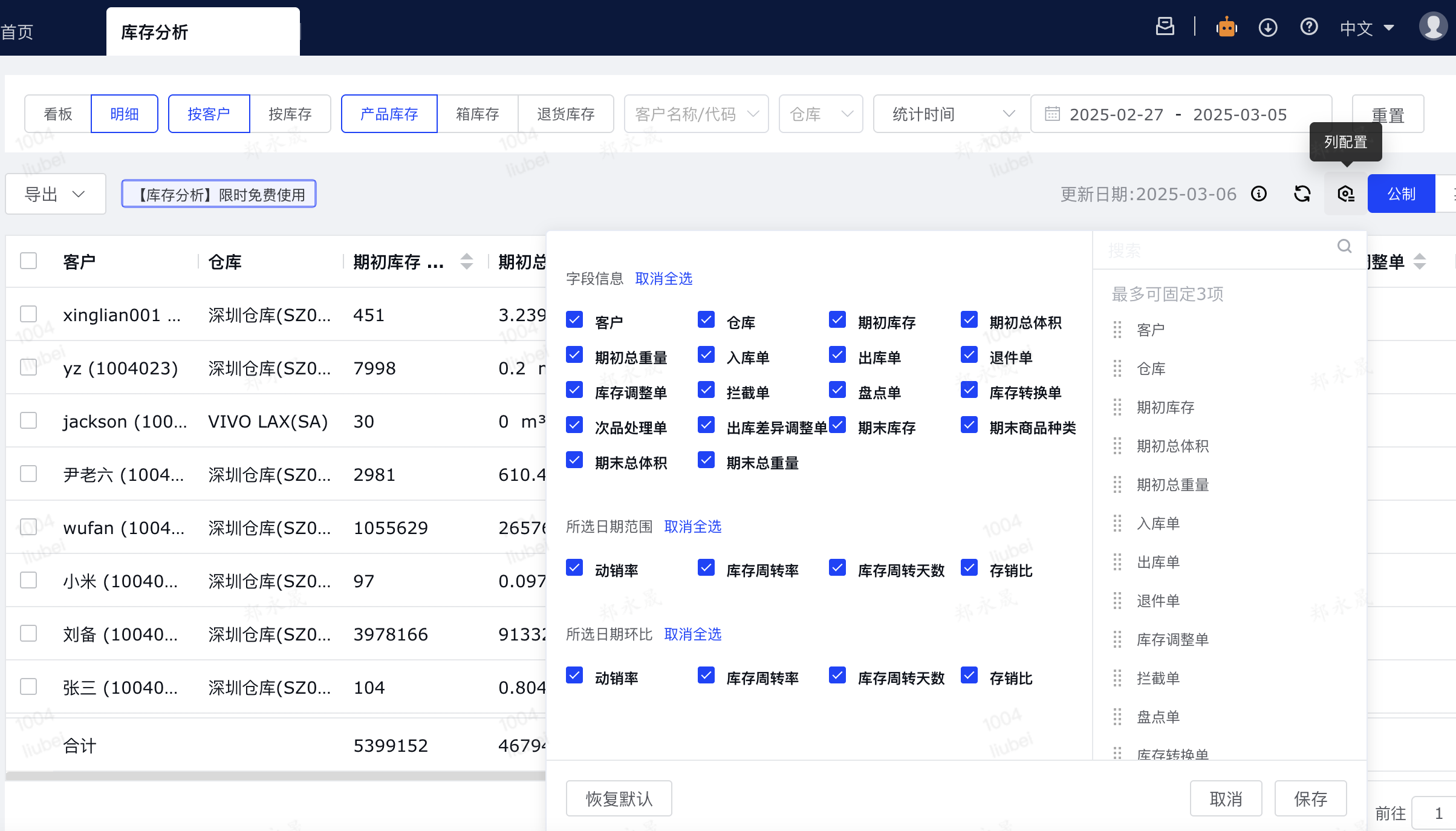This screenshot has width=1456, height=831.
Task: Grab the drag handle for 入库单 column
Action: 1117,523
